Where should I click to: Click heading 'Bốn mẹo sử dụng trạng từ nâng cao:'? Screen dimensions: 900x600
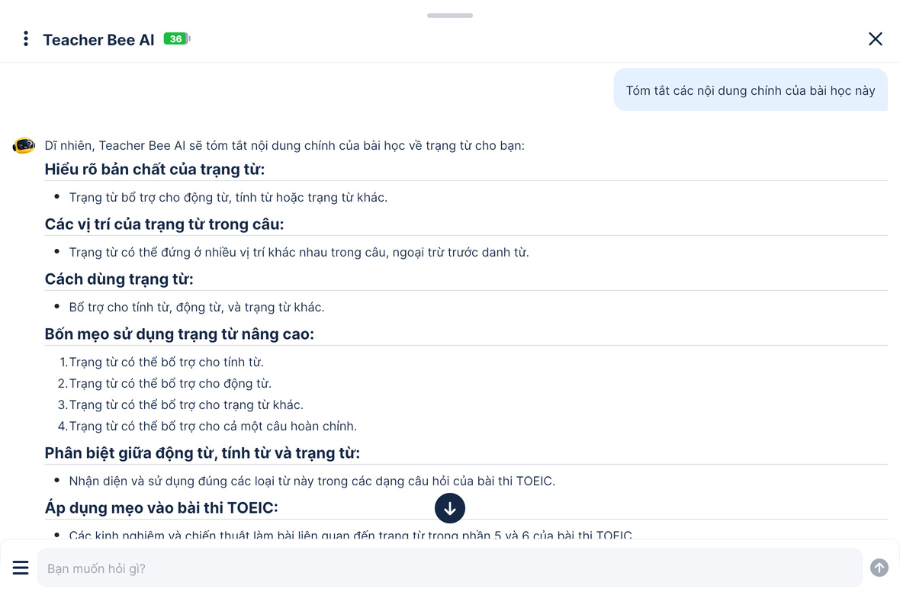click(x=179, y=334)
